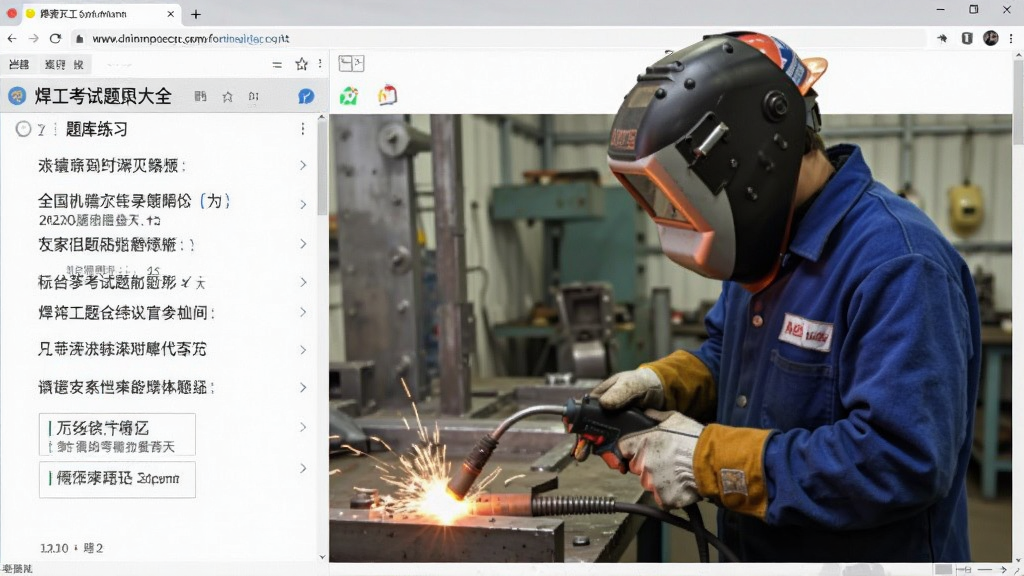Viewport: 1024px width, 576px height.
Task: Click the pin extension icon in the browser toolbar
Action: pos(942,39)
